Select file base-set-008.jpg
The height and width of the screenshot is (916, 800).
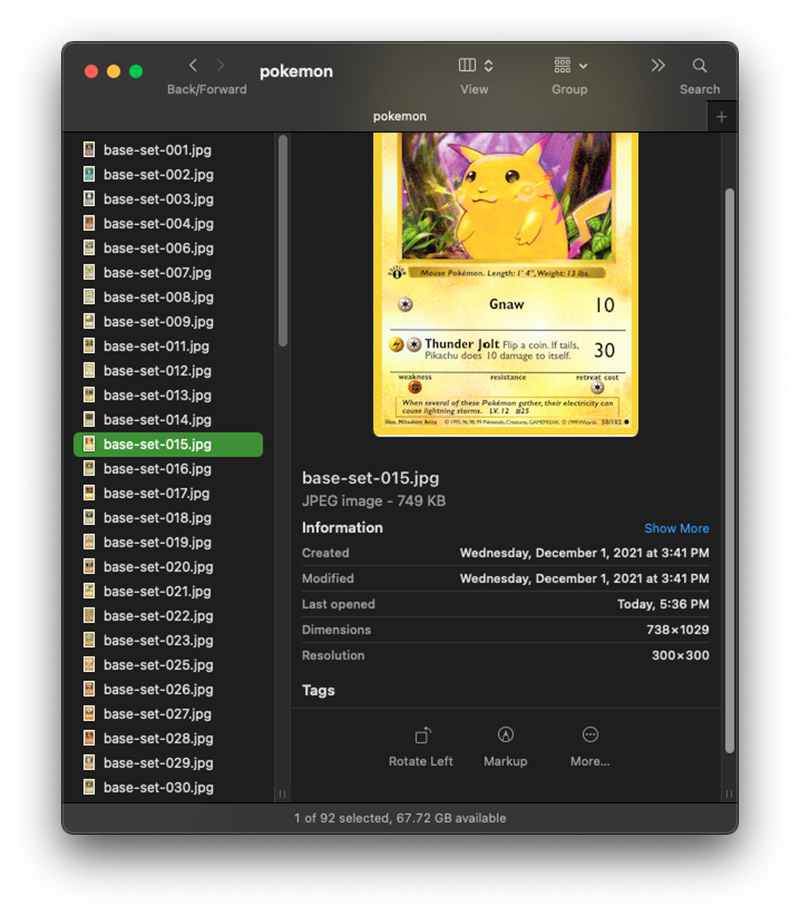168,297
